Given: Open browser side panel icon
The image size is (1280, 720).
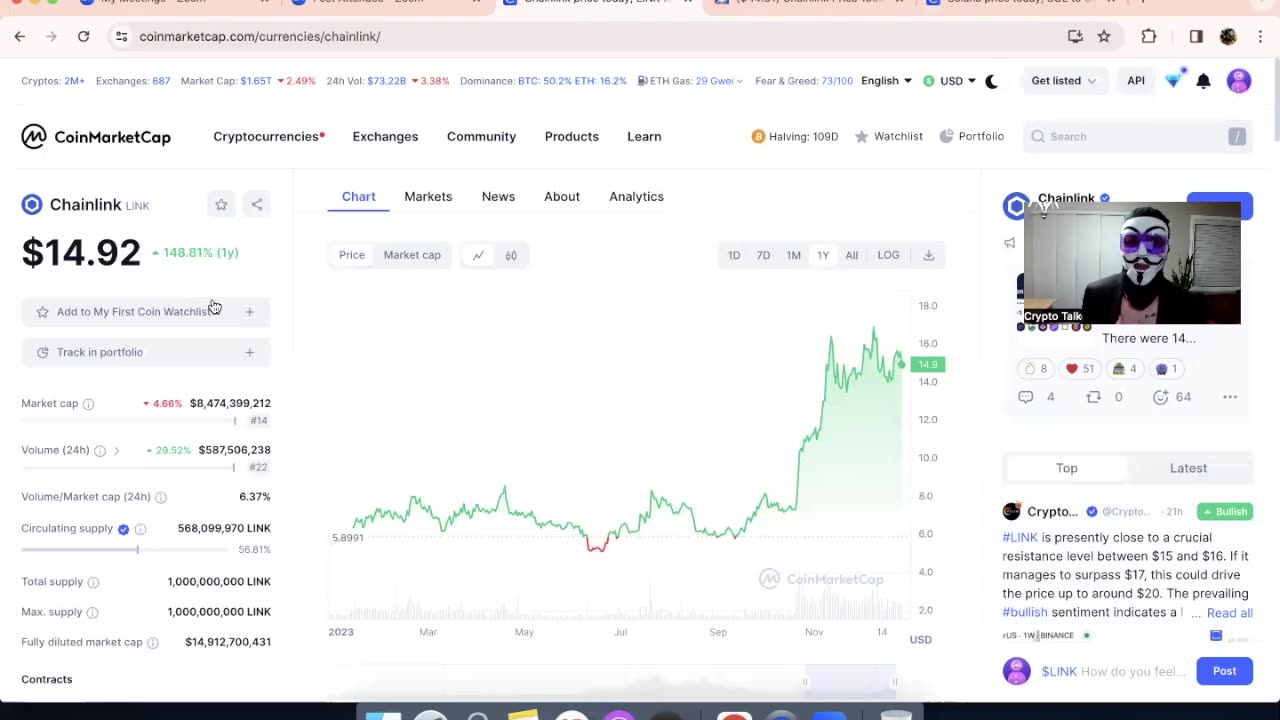Looking at the screenshot, I should (1196, 37).
